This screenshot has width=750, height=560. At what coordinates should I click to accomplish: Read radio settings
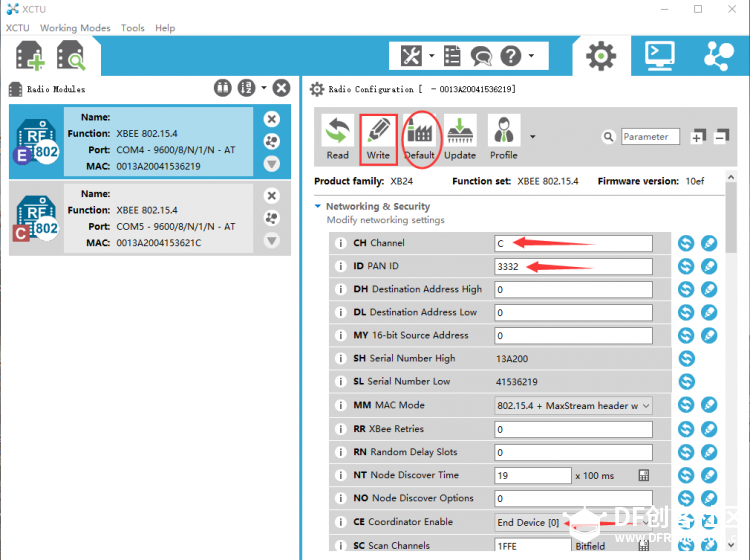tap(337, 139)
